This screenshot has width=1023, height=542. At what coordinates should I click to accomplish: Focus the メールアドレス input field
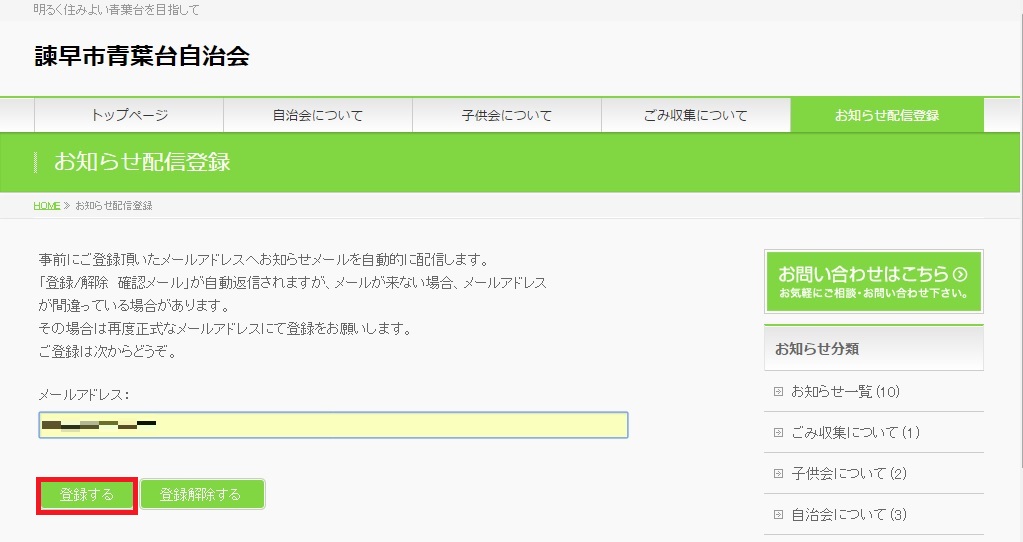point(333,425)
